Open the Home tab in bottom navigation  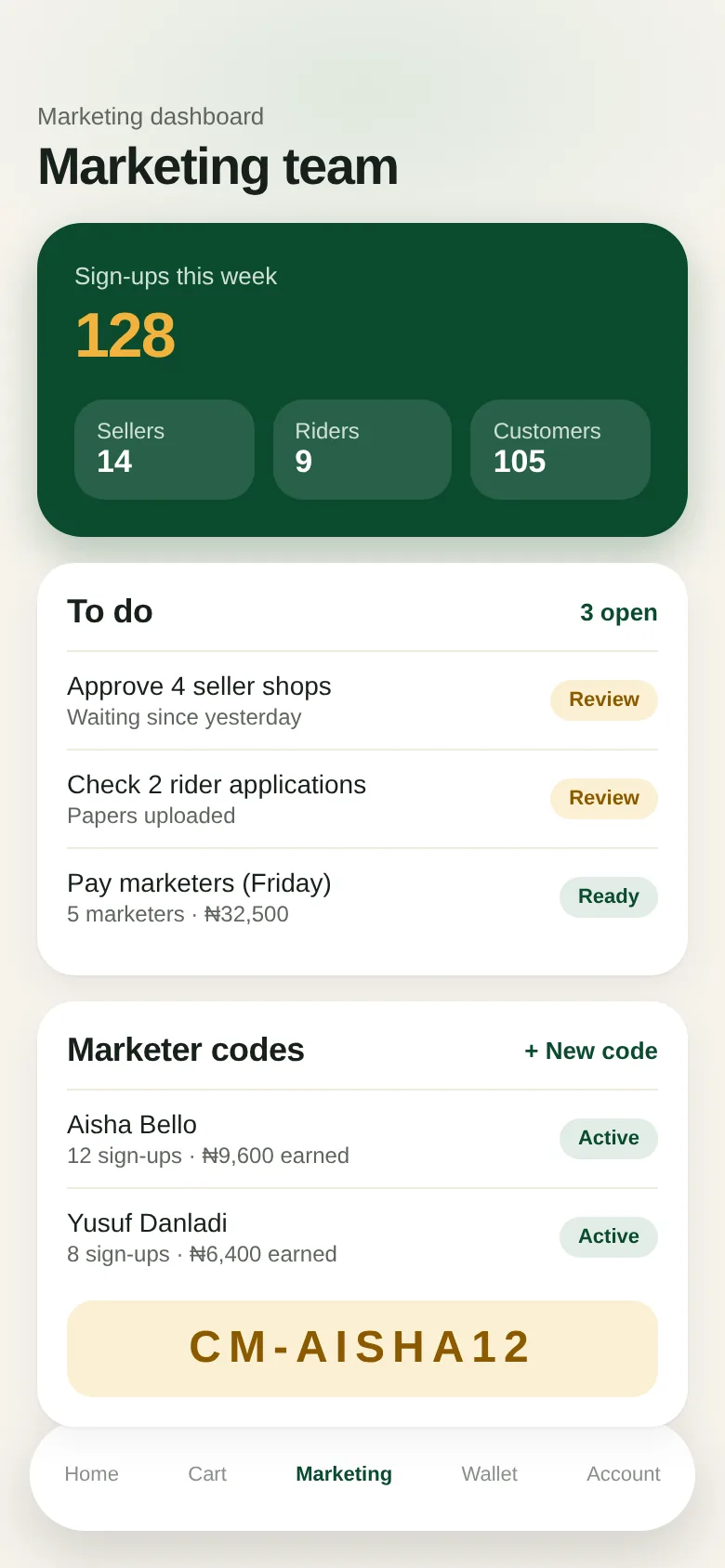pos(91,1473)
